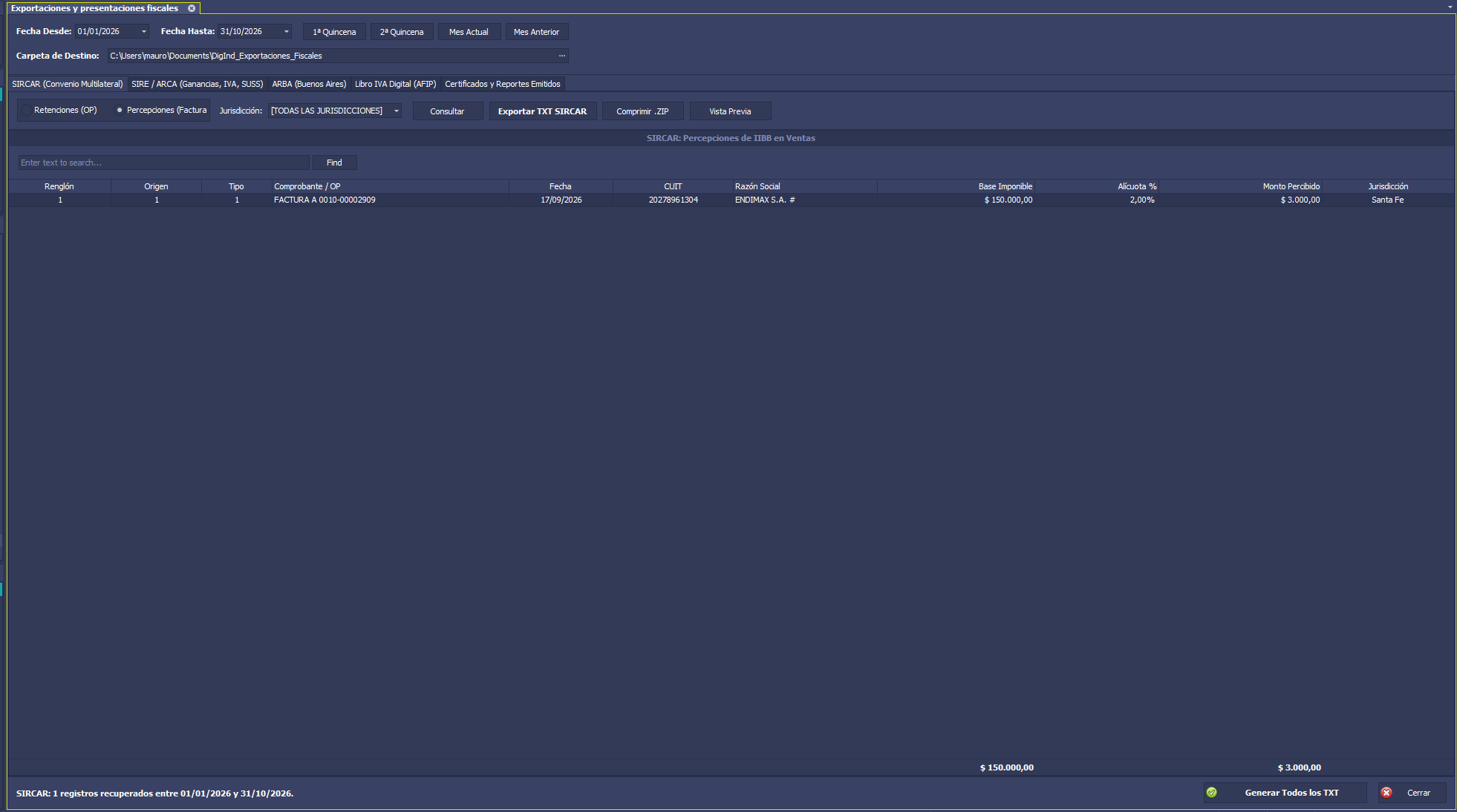This screenshot has height=812, width=1457.
Task: Open Fecha Hasta date dropdown
Action: [x=287, y=31]
